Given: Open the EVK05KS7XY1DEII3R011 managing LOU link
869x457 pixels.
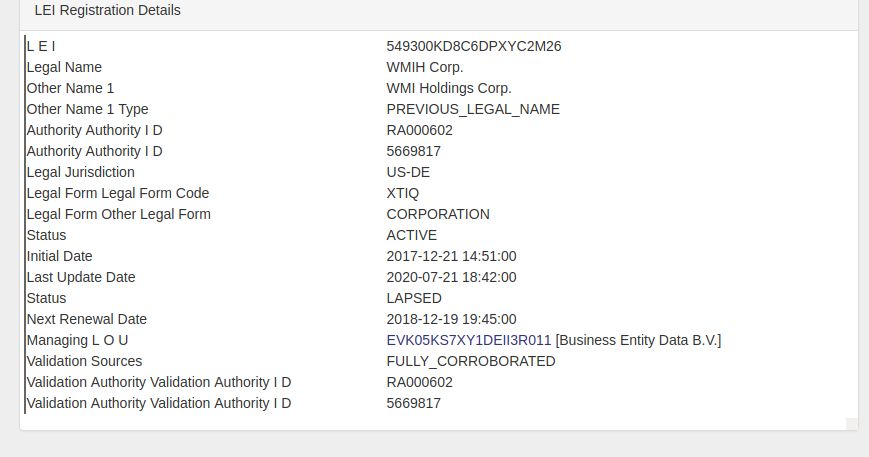Looking at the screenshot, I should point(468,340).
